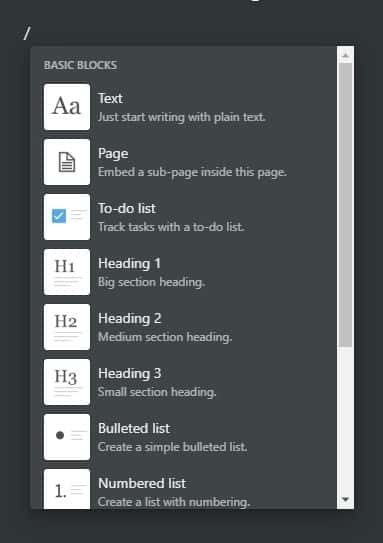Click 'Track tasks with a to-do list.' description
383x543 pixels.
coord(171,227)
